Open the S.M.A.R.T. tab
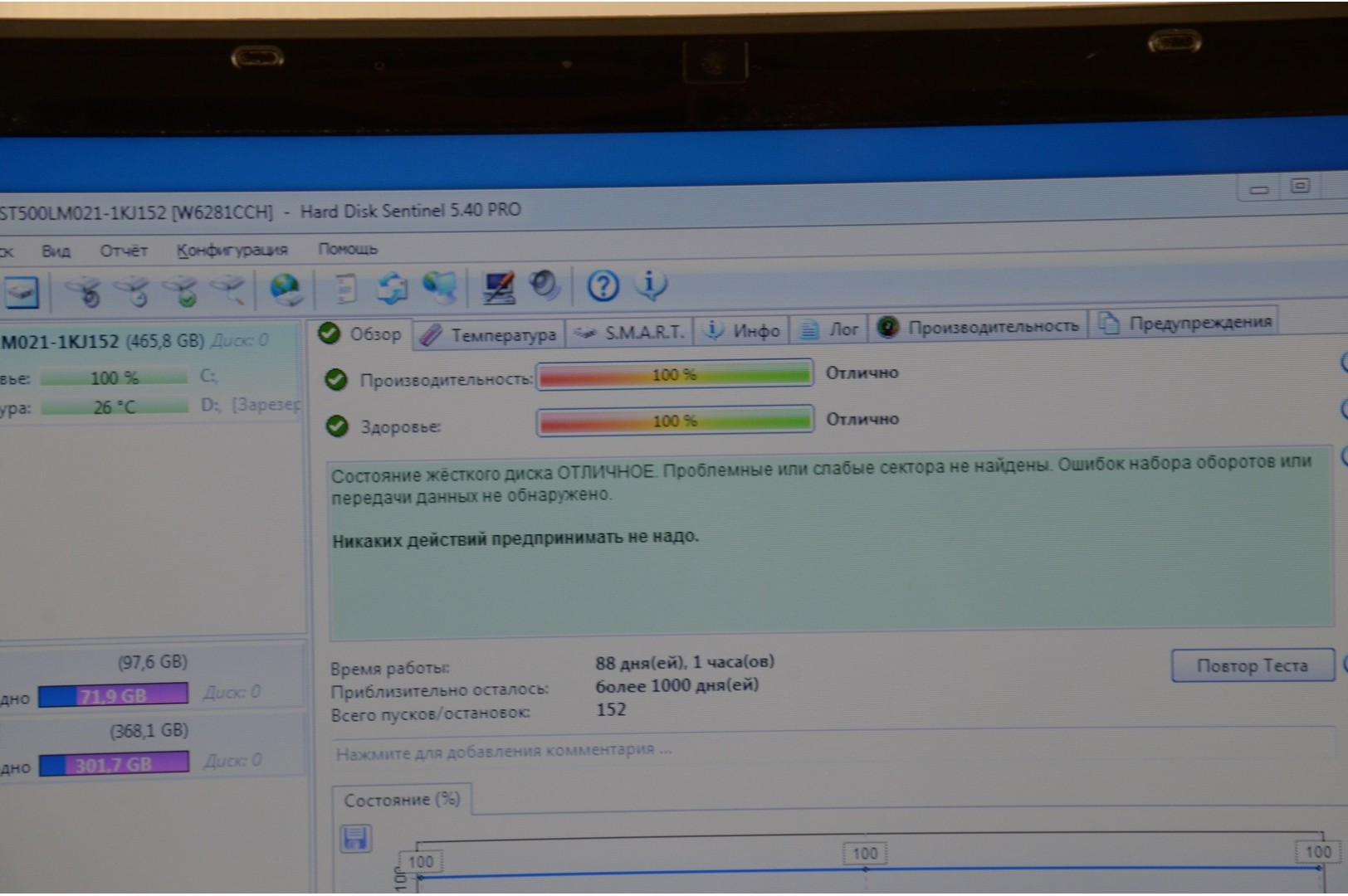The width and height of the screenshot is (1348, 896). click(x=631, y=333)
